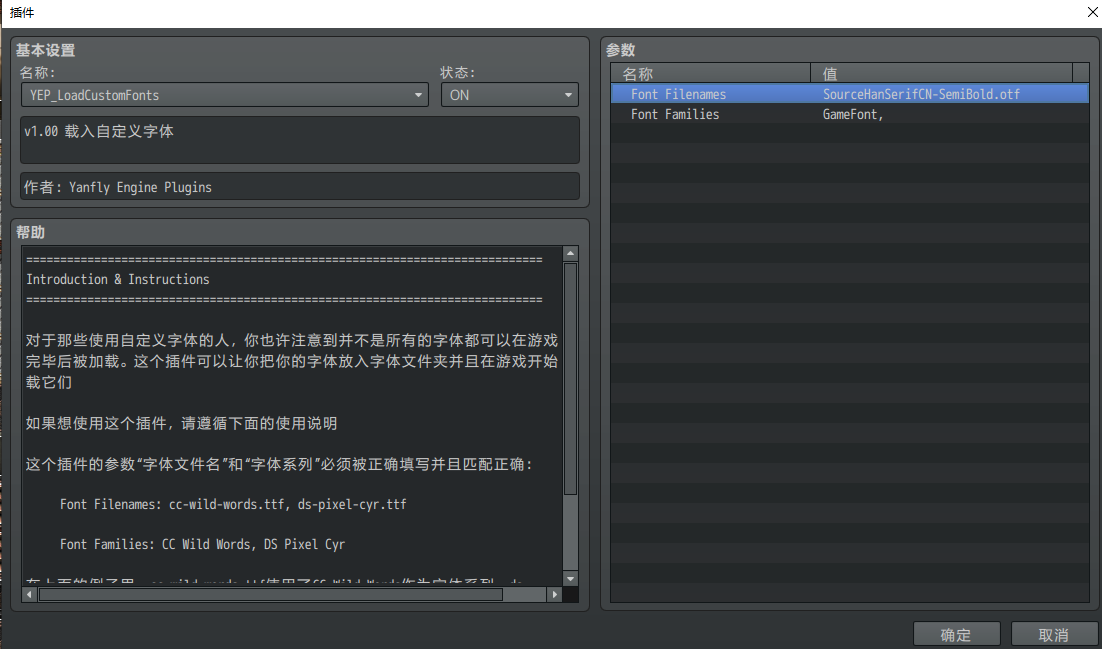Click help line 如果想使用这个插件
Viewport: 1102px width, 649px height.
tap(181, 423)
